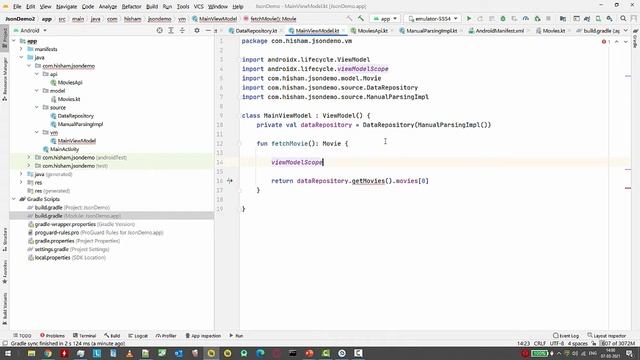Expand the manifests folder
The width and height of the screenshot is (640, 360).
[21, 49]
